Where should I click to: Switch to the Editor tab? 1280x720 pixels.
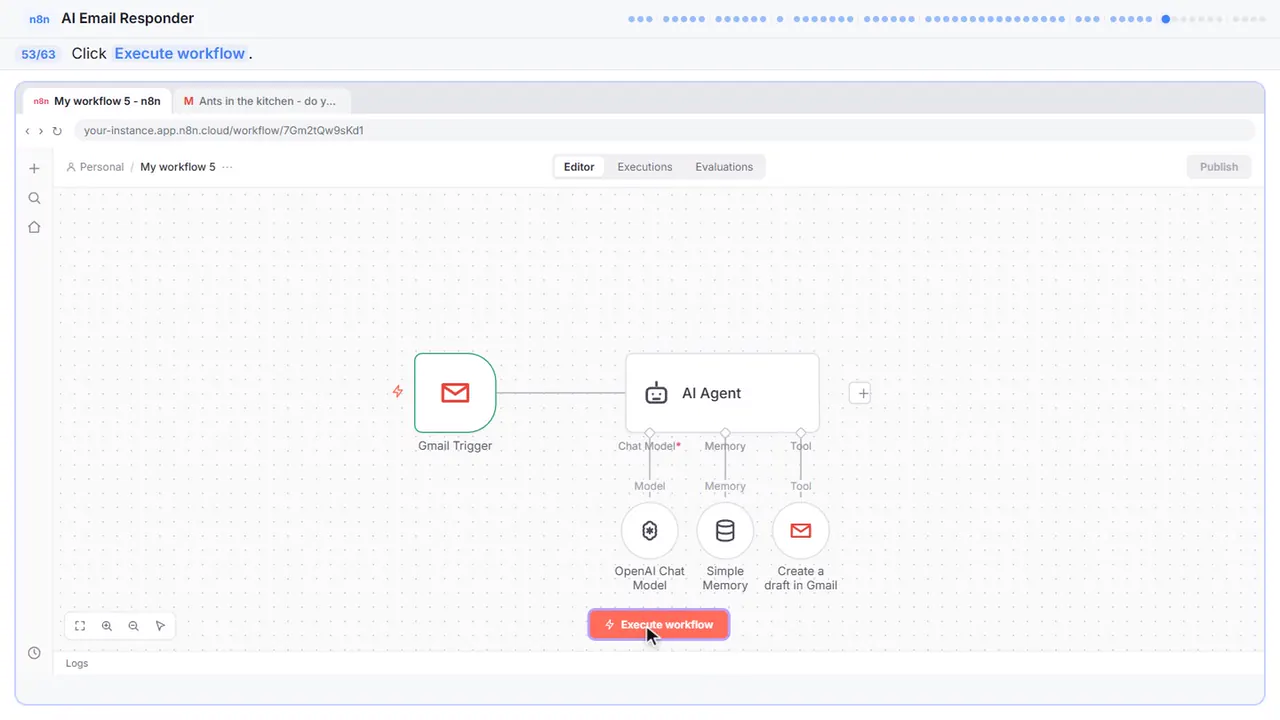[579, 167]
